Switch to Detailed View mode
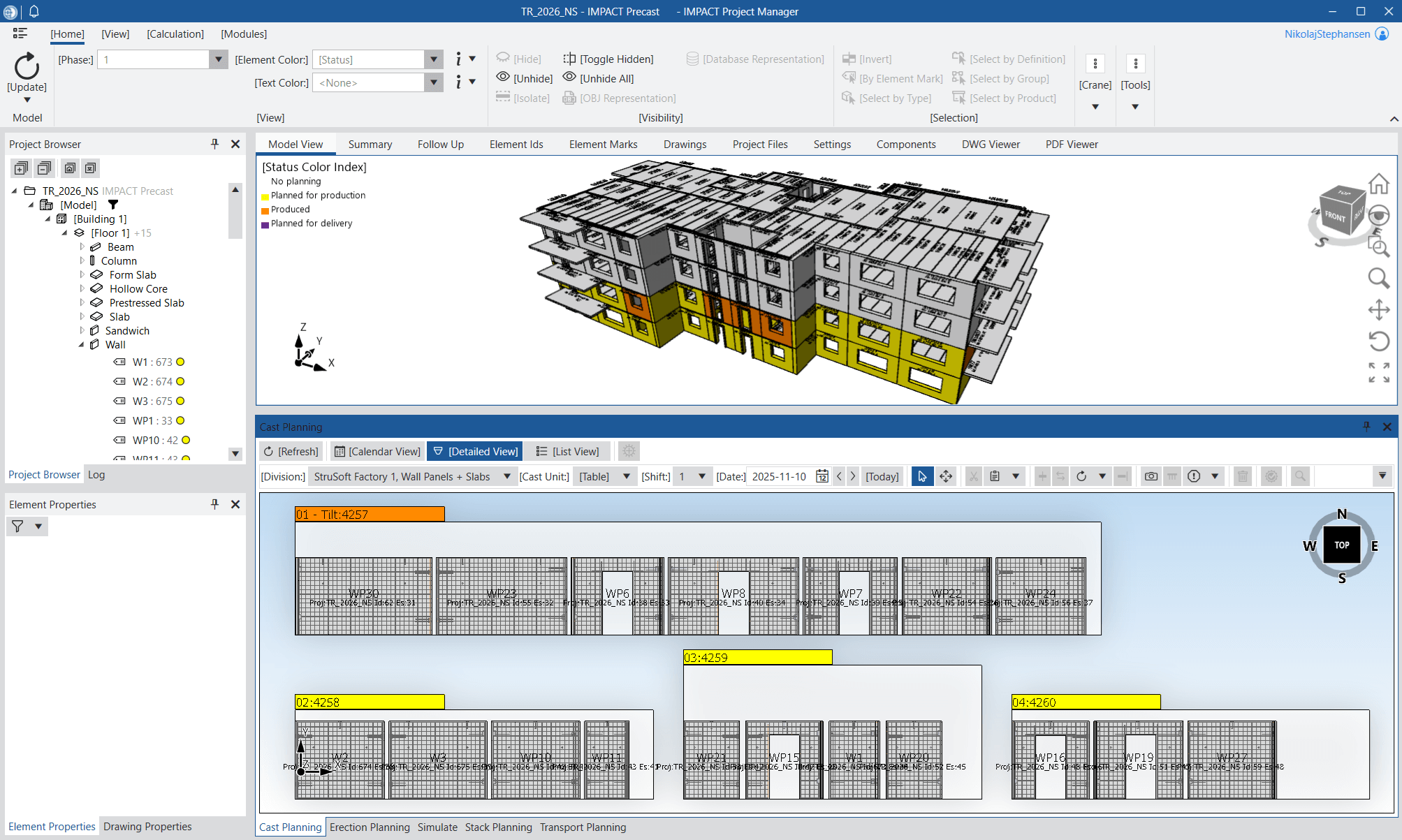The image size is (1402, 840). 476,452
